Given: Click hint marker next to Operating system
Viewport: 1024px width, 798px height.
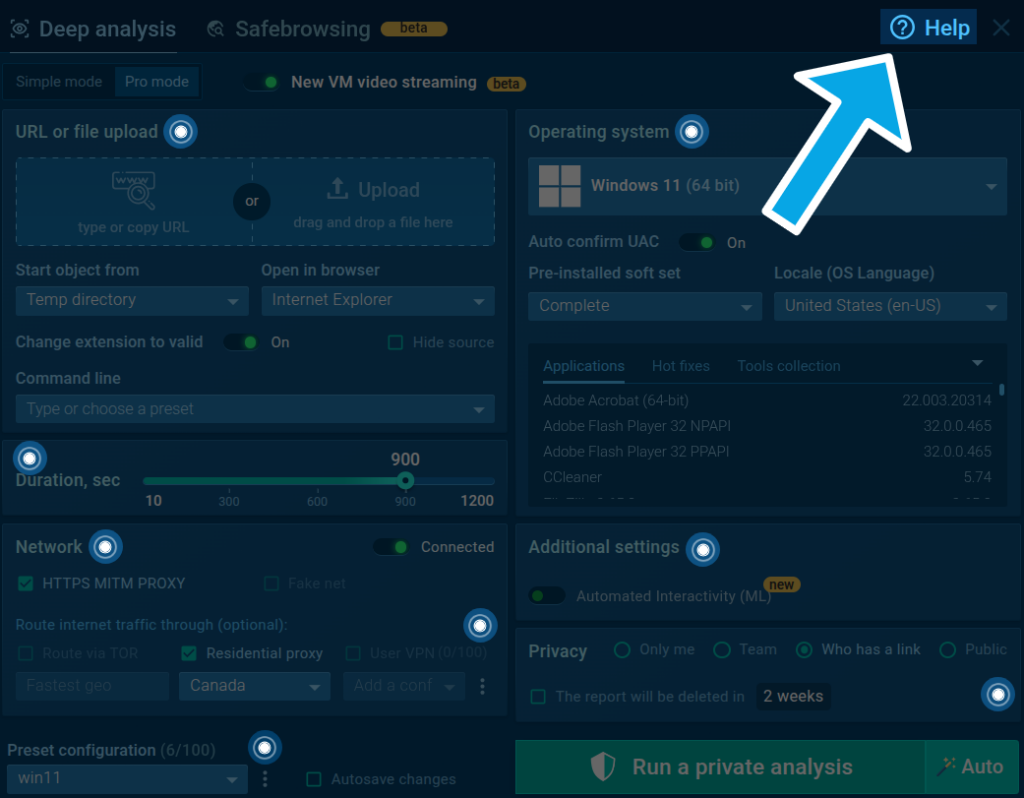Looking at the screenshot, I should click(692, 132).
